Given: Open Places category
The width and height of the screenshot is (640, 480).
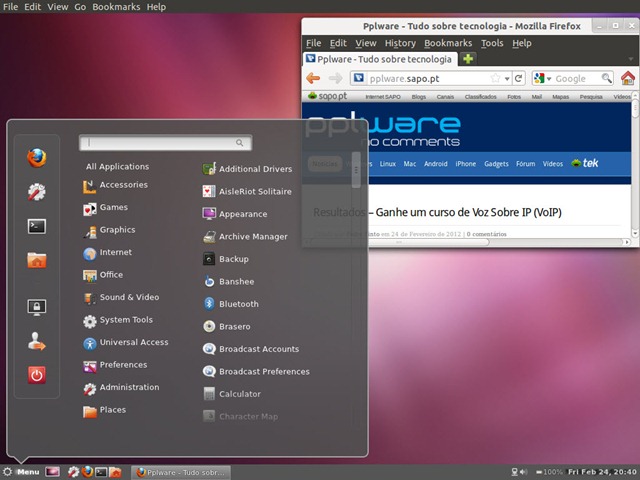Looking at the screenshot, I should (x=104, y=410).
